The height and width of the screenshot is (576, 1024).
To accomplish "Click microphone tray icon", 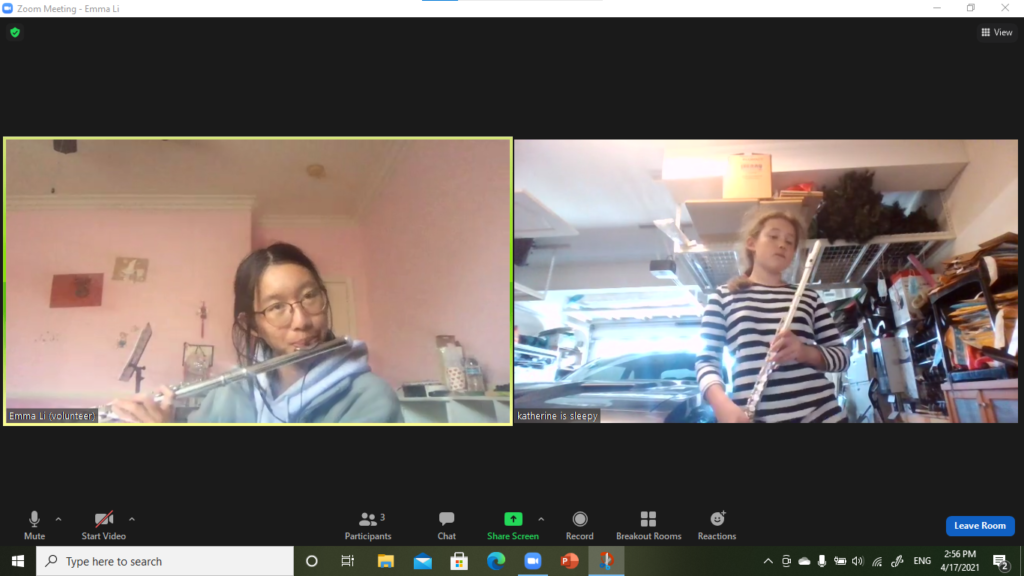I will [822, 561].
